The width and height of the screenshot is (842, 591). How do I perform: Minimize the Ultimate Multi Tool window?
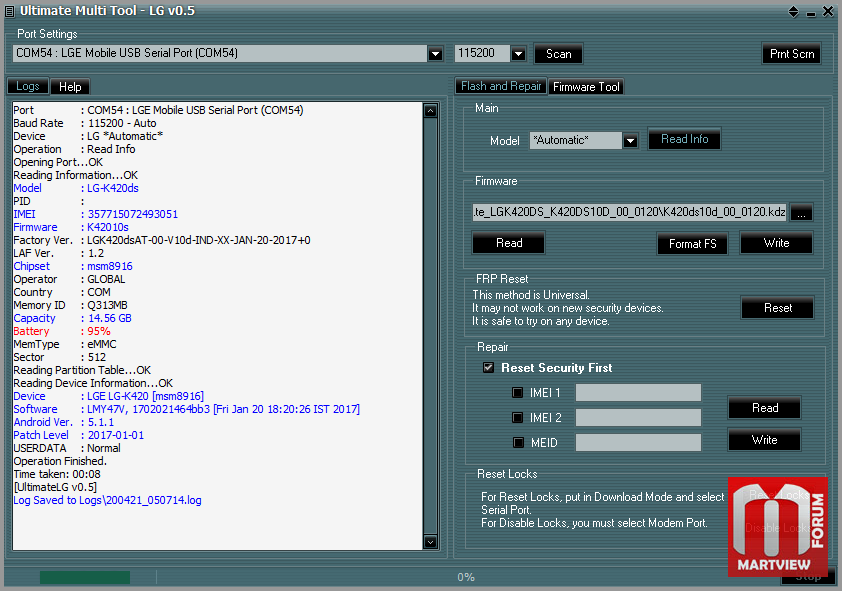point(811,12)
